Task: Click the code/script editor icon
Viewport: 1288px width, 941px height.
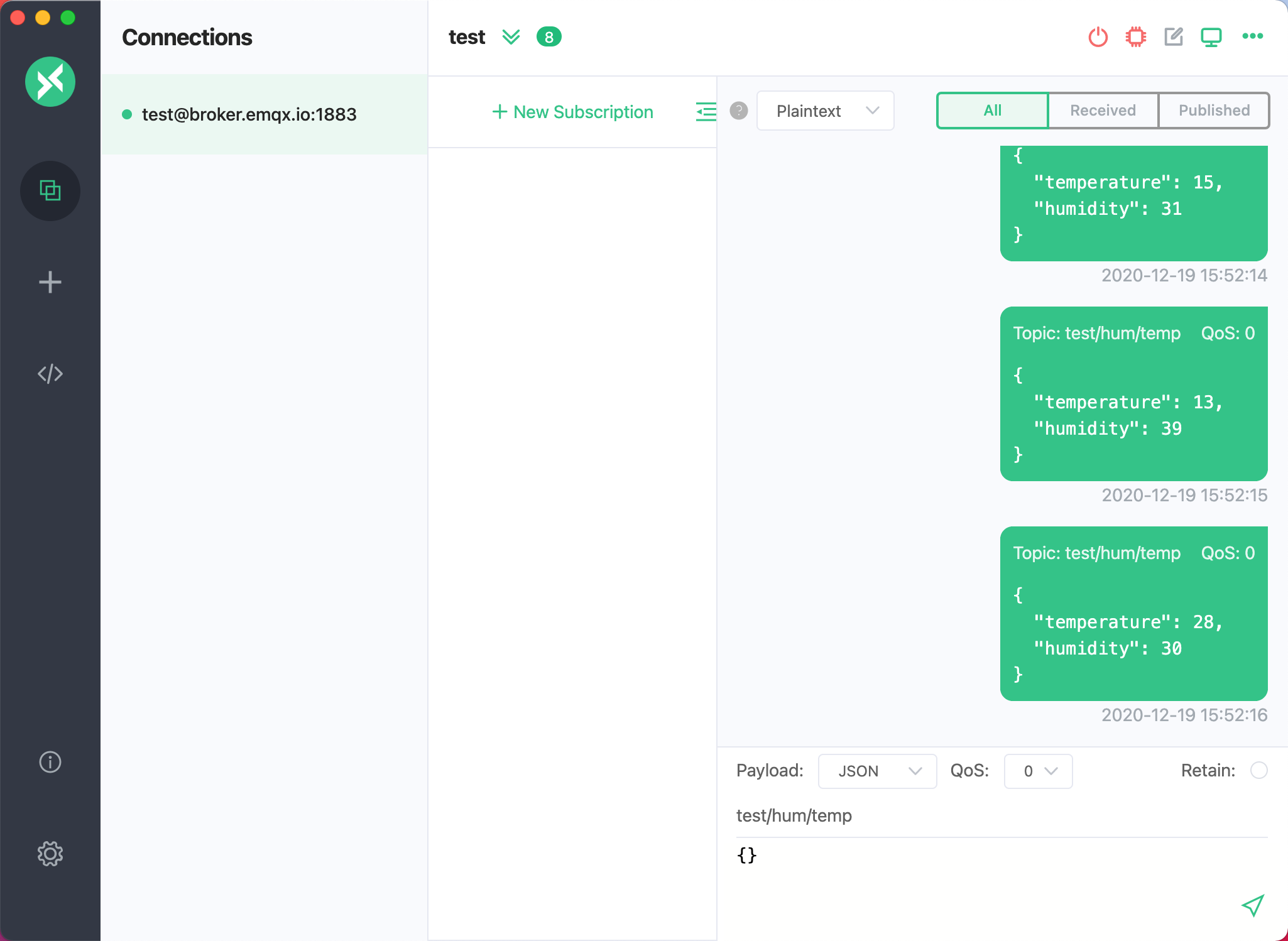Action: (x=50, y=374)
